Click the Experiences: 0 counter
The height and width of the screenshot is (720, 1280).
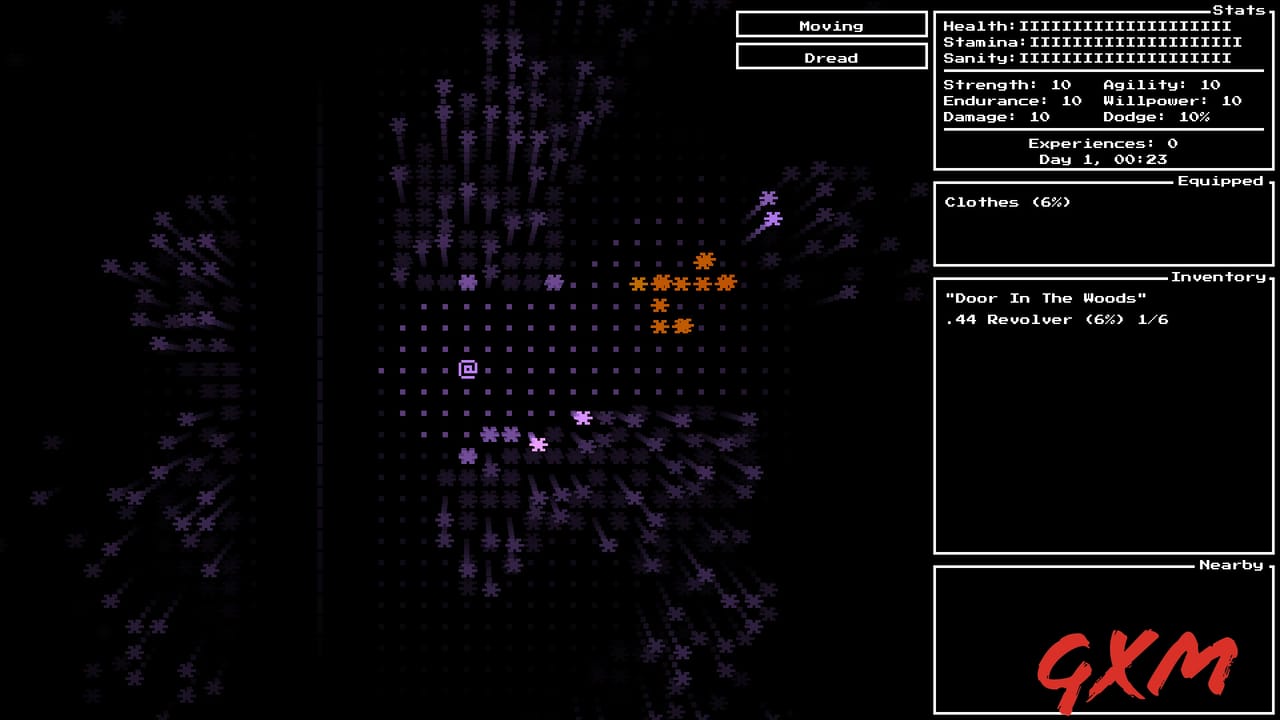[1102, 143]
